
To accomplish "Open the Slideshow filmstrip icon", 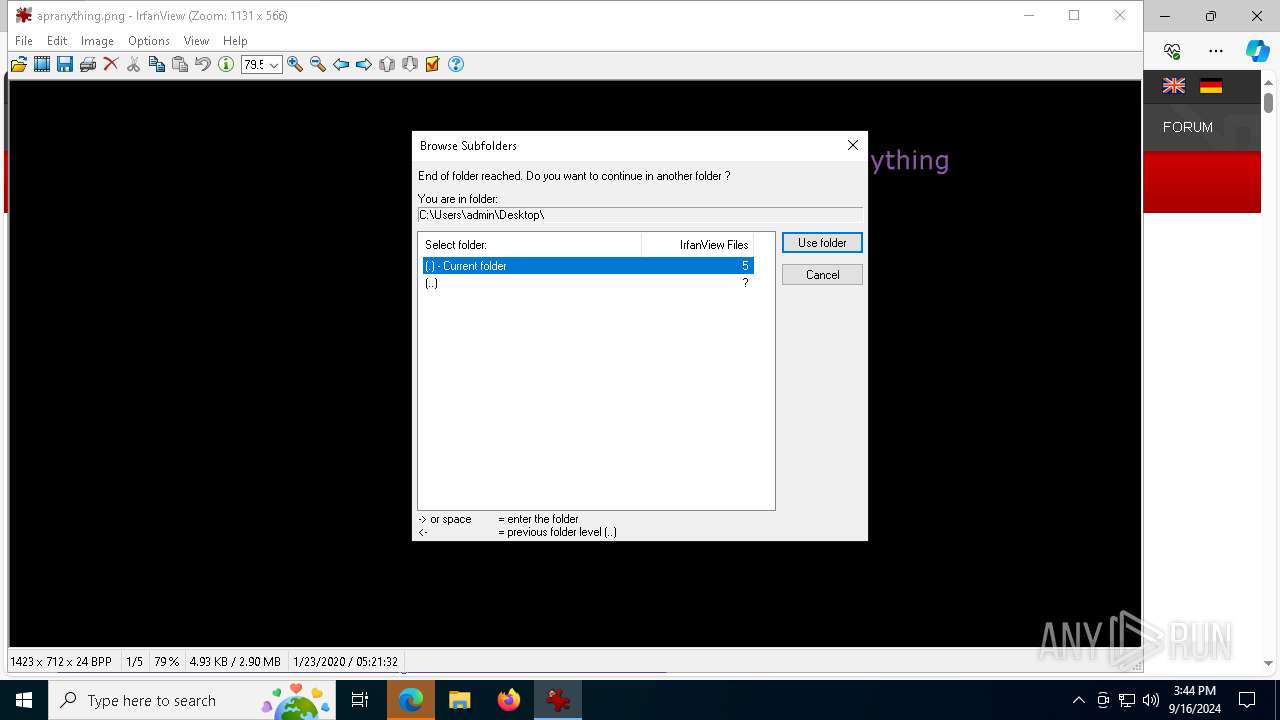I will click(x=42, y=64).
